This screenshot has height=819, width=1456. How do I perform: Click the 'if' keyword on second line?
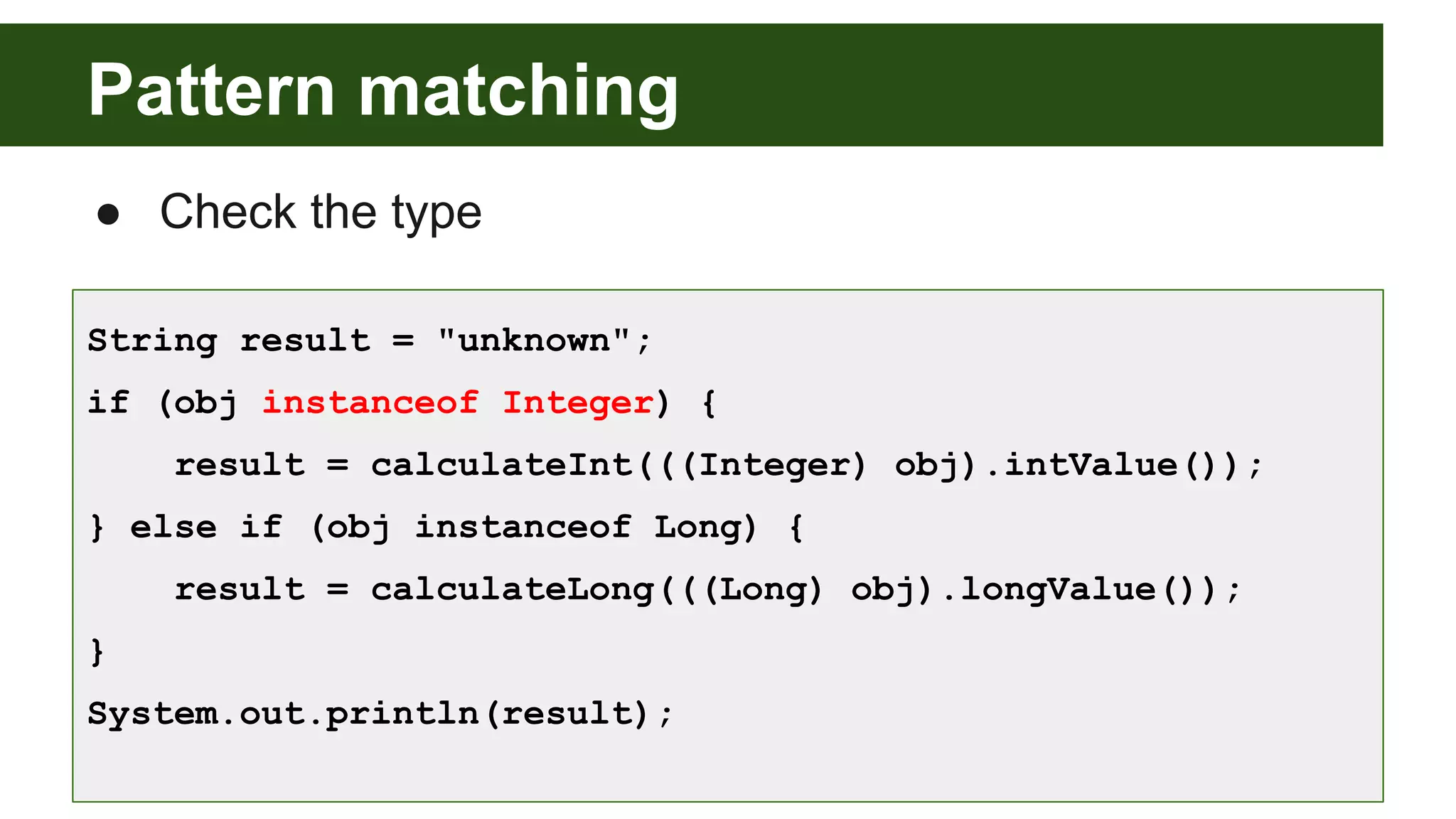tap(108, 403)
